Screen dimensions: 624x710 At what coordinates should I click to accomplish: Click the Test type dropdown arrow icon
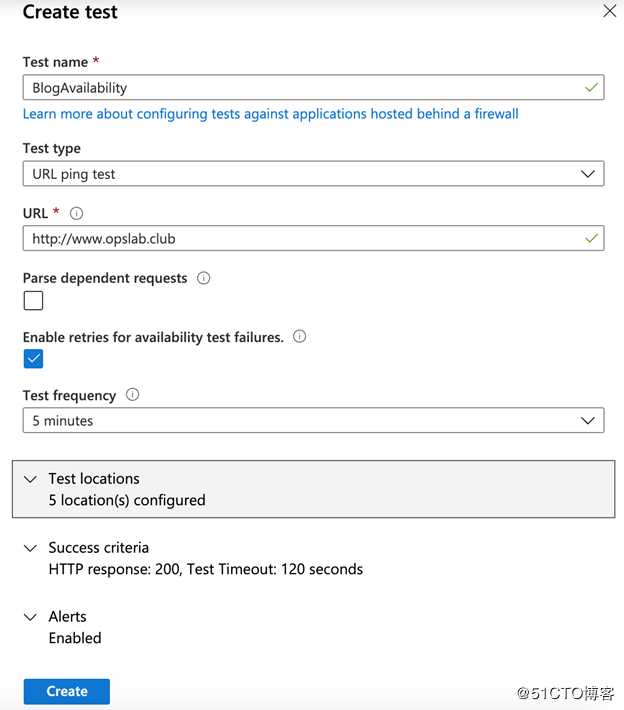[588, 174]
